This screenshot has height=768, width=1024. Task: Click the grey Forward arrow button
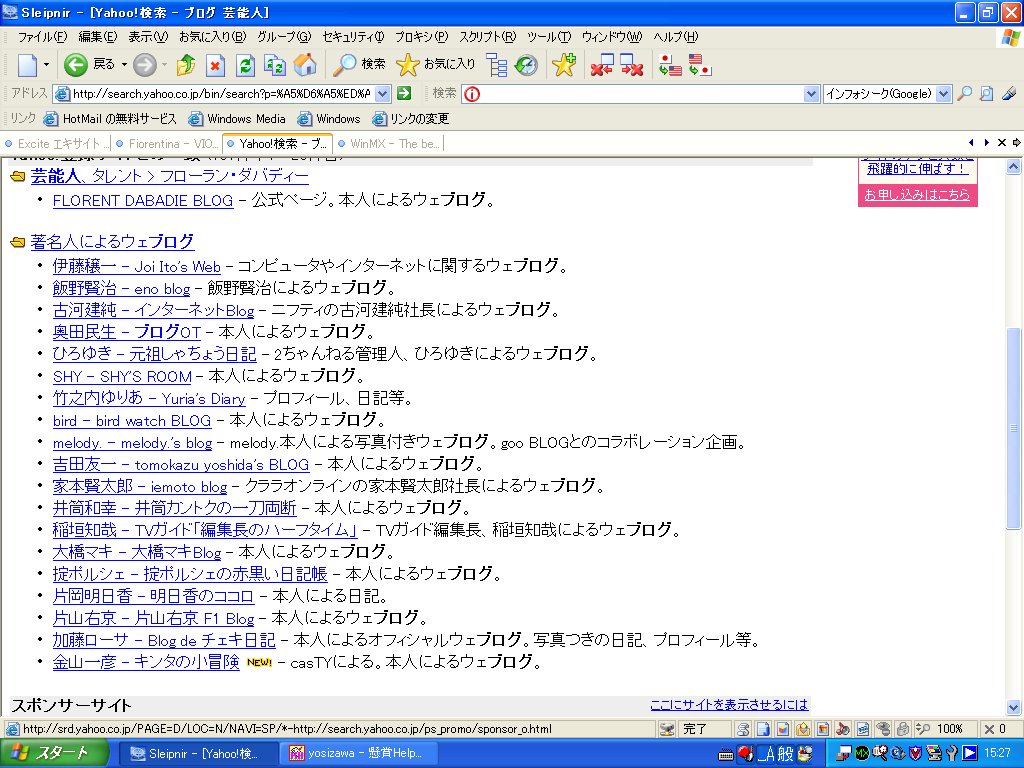[145, 65]
